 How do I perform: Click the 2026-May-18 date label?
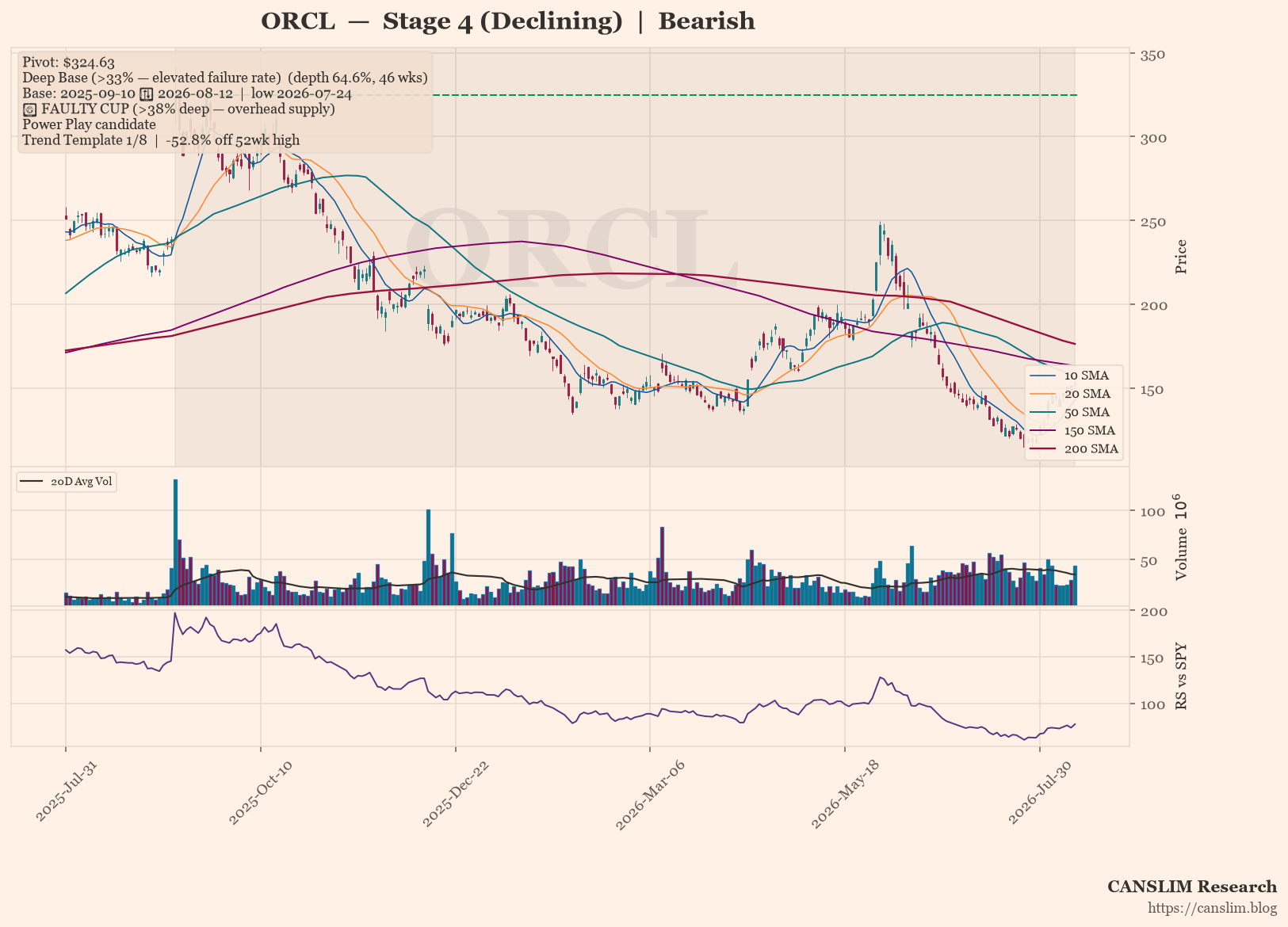click(845, 793)
